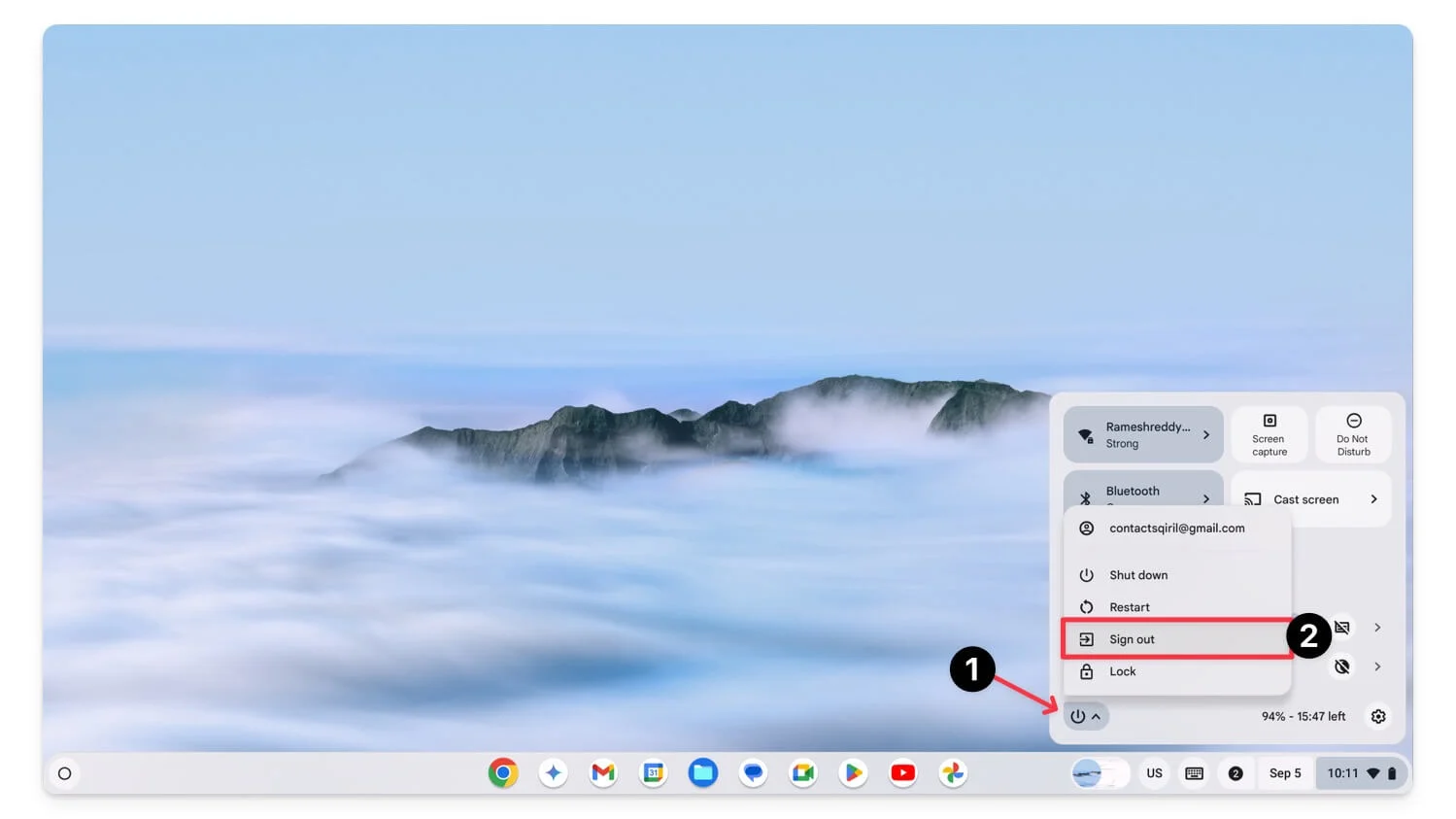Launch the Gemini app from the shelf
This screenshot has height=819, width=1456.
tap(553, 773)
